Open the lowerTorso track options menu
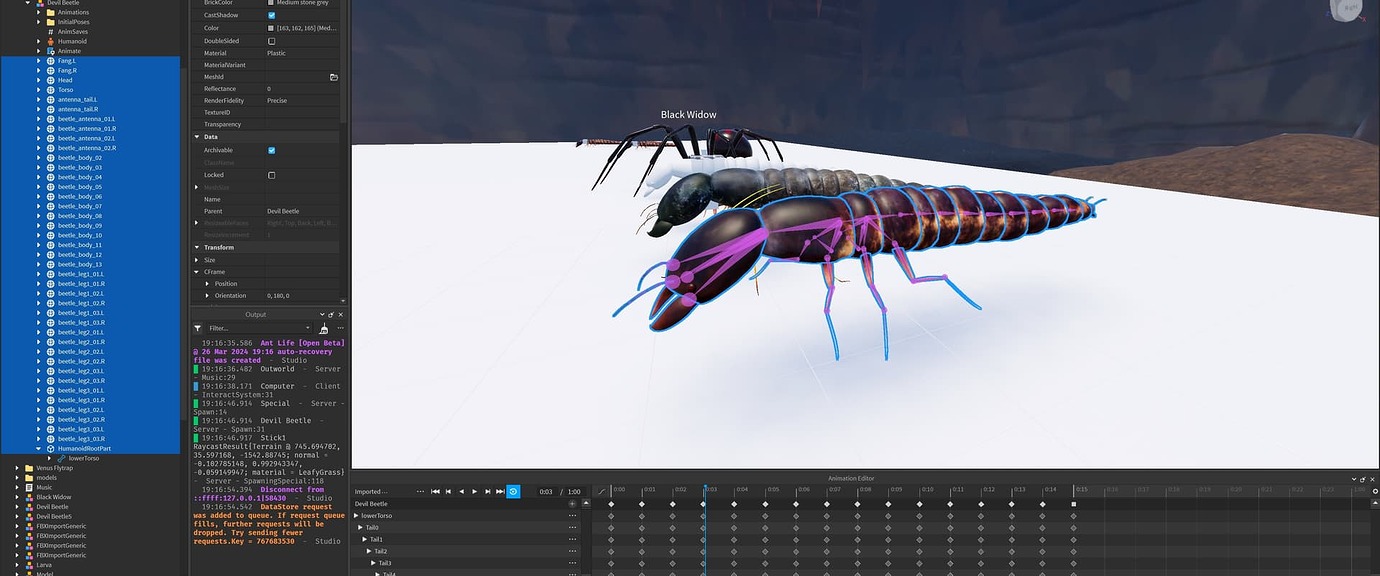 click(572, 516)
